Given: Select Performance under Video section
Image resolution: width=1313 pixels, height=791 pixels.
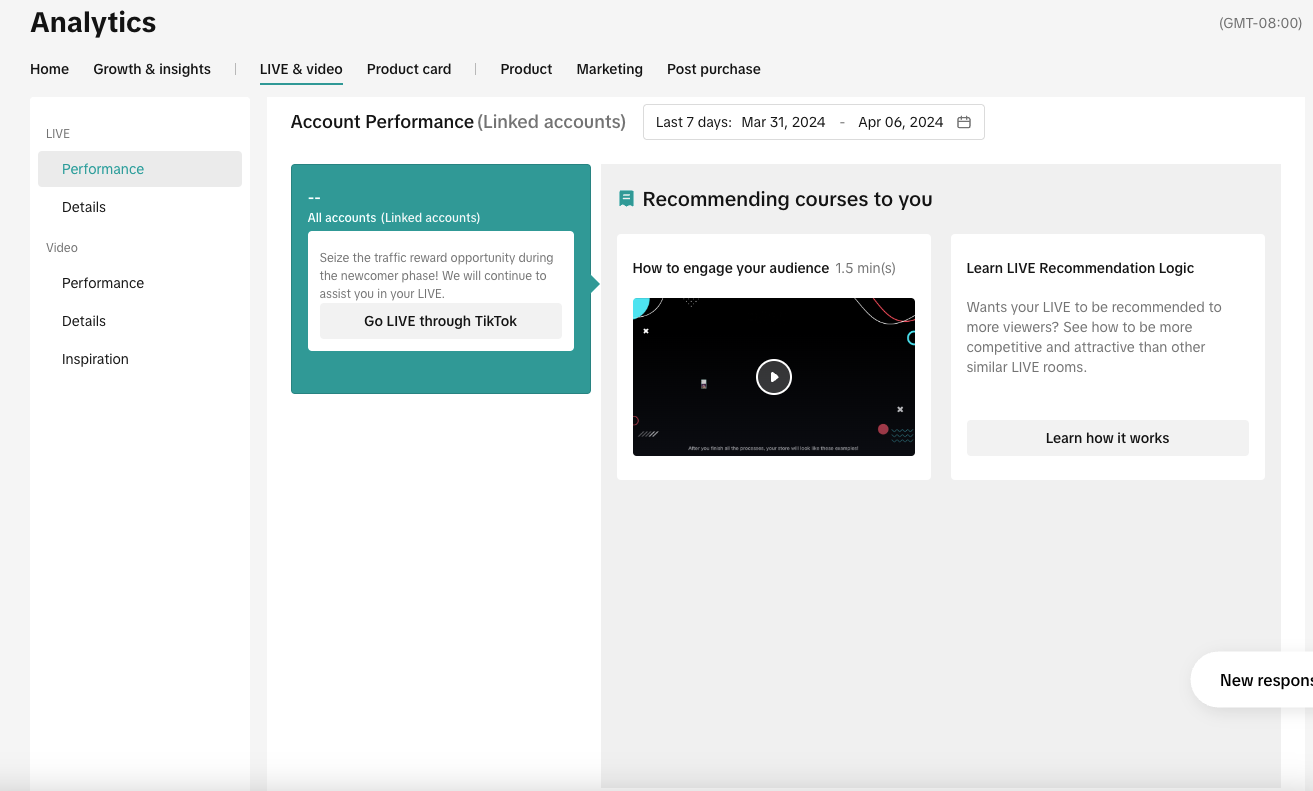Looking at the screenshot, I should pos(103,283).
